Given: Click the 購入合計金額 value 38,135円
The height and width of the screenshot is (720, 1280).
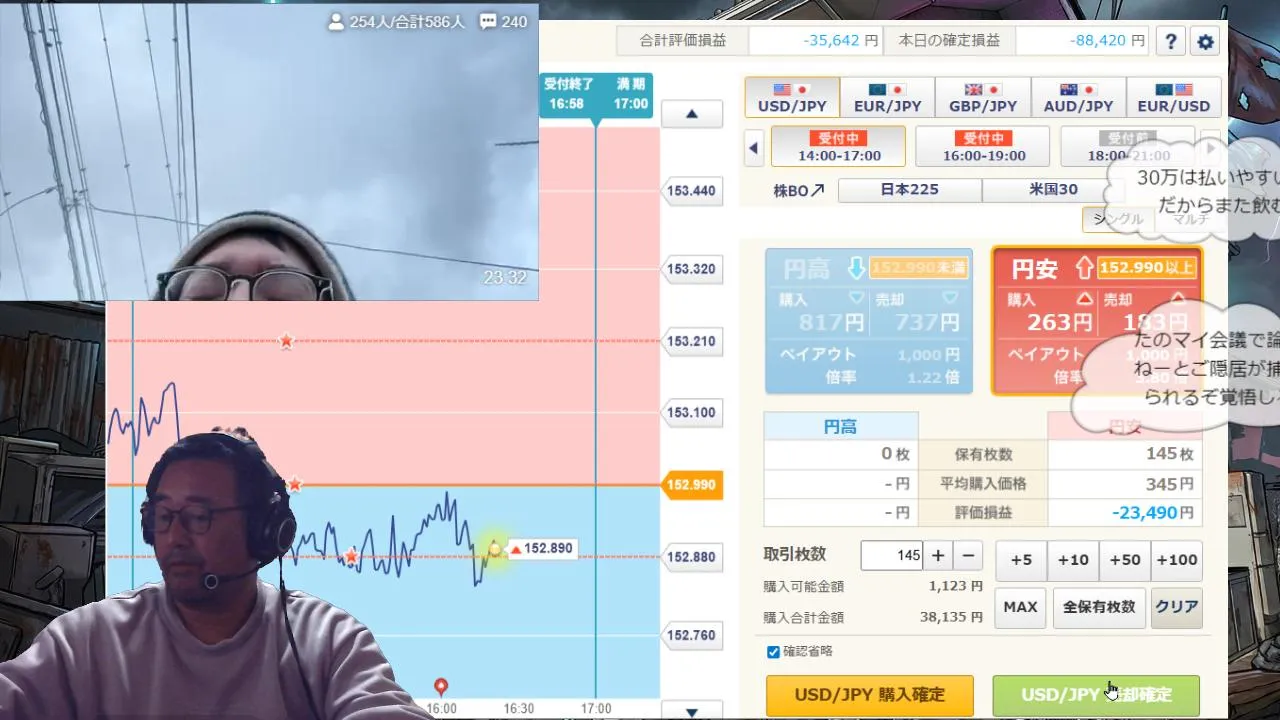Looking at the screenshot, I should pyautogui.click(x=951, y=617).
